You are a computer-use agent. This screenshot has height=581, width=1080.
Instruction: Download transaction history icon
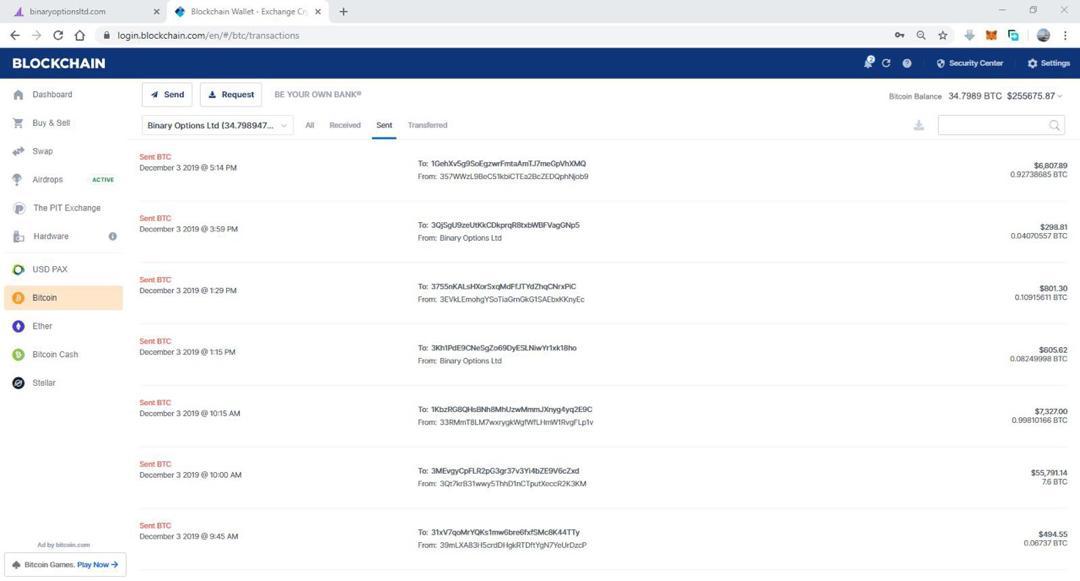point(919,125)
